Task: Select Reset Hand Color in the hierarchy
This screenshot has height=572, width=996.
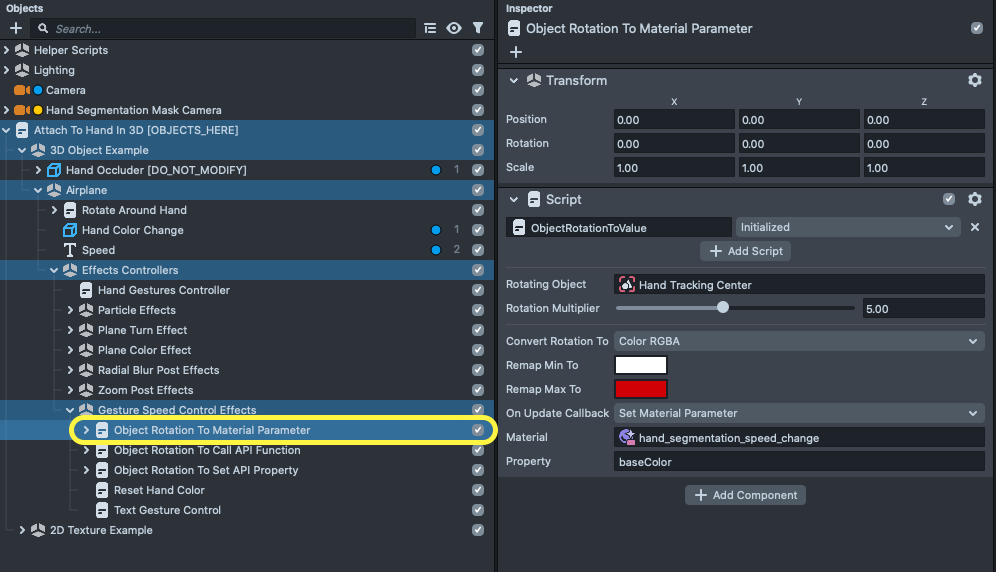Action: 158,490
